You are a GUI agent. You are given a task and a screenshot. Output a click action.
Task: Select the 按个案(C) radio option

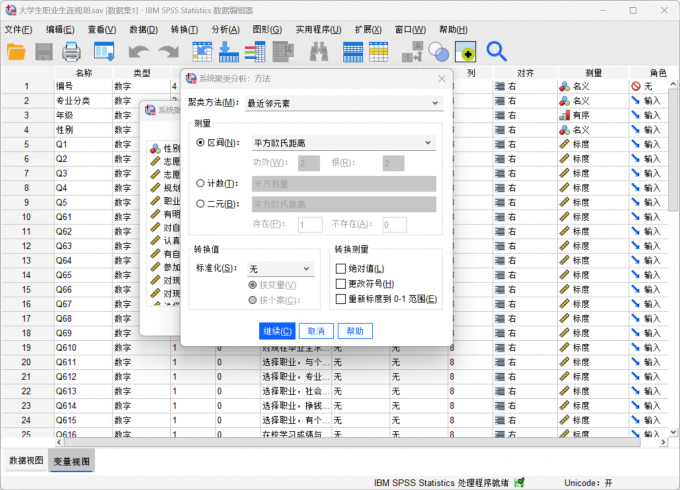[x=252, y=300]
